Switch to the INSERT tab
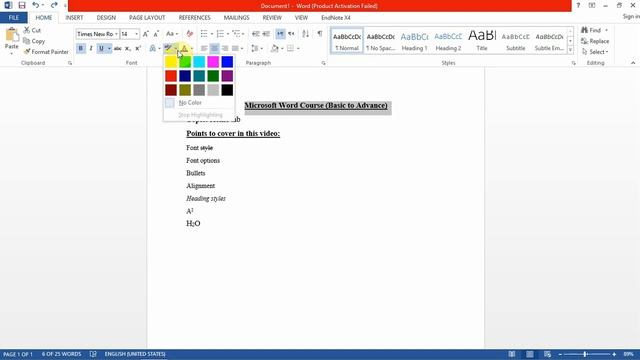640x360 pixels. tap(74, 18)
